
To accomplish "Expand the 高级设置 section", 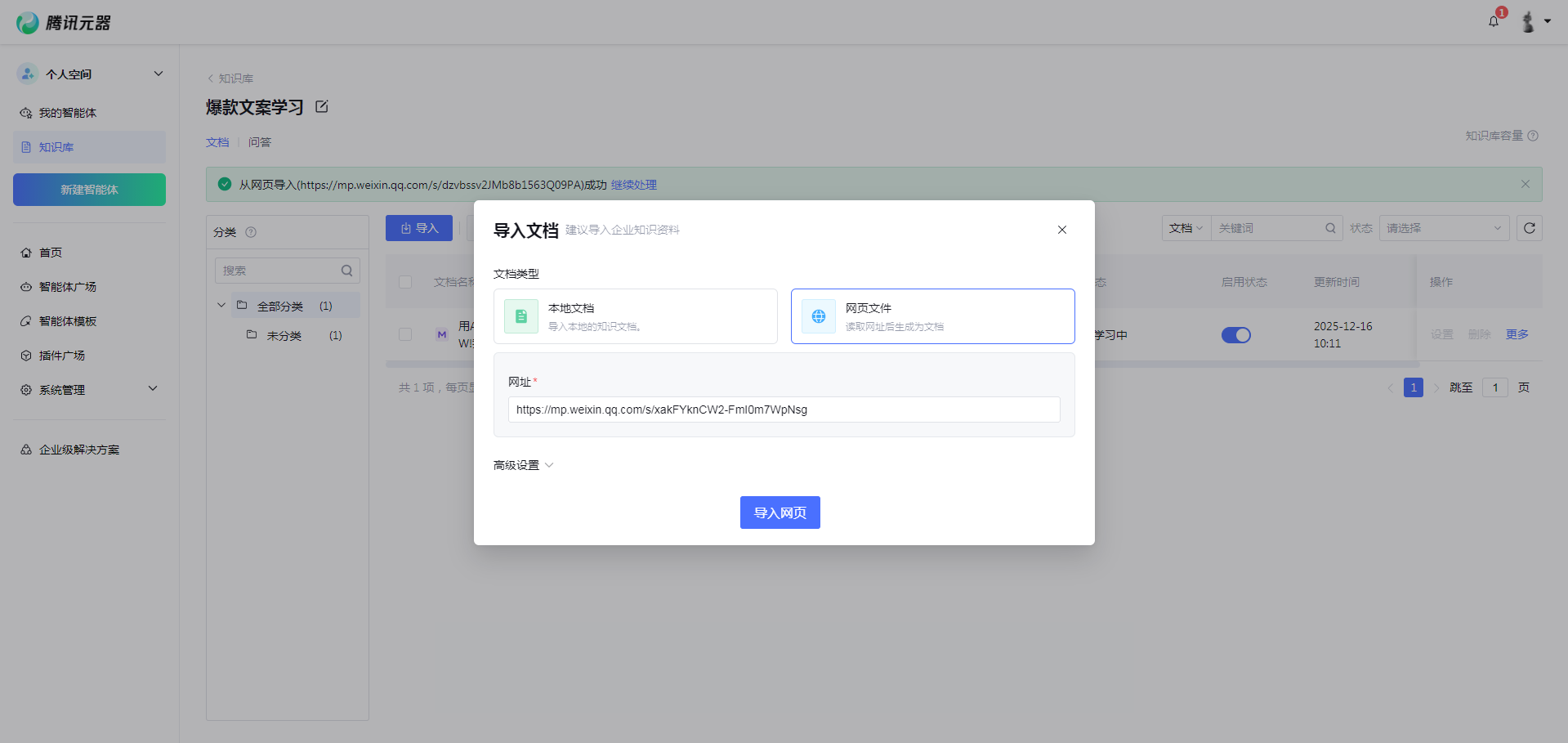I will (x=524, y=465).
